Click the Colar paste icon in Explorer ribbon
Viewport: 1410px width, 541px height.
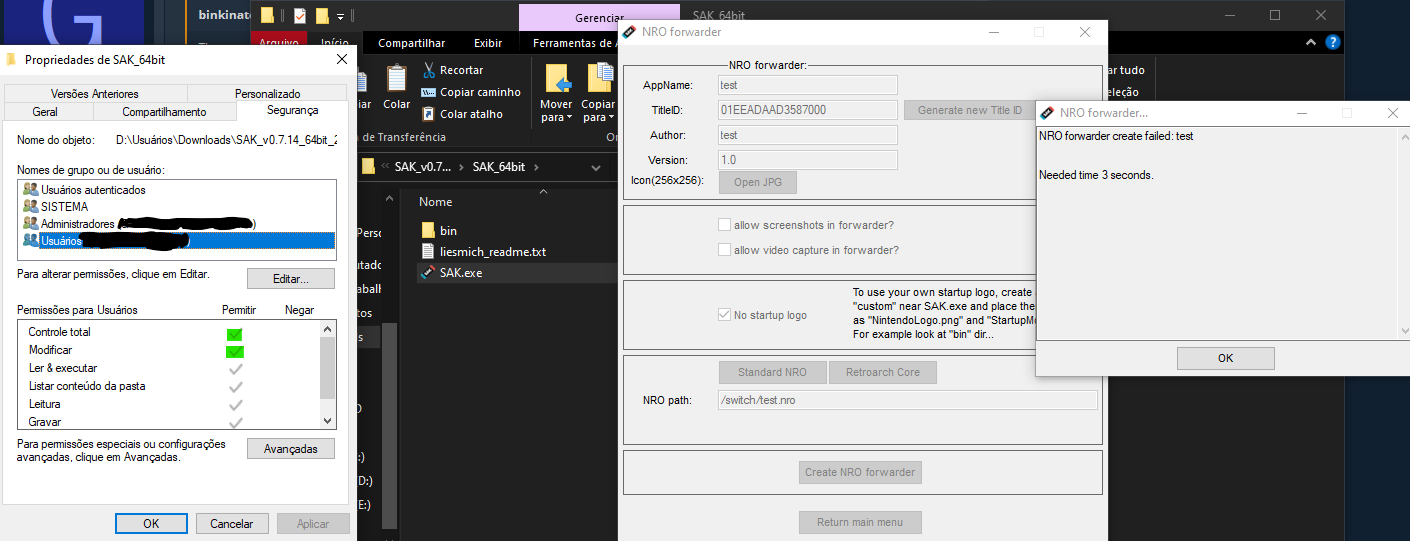point(396,78)
